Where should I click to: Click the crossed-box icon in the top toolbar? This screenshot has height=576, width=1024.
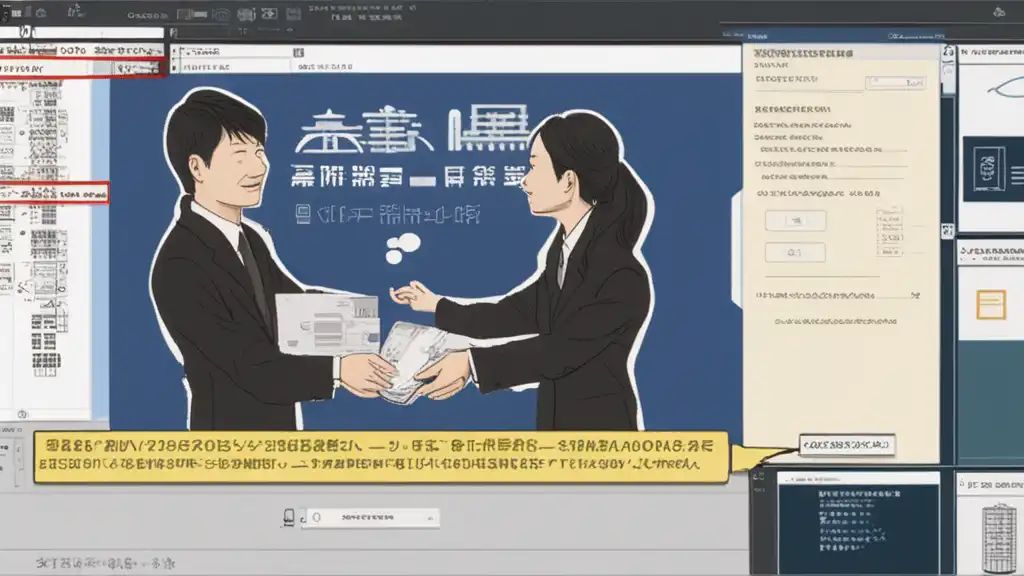(269, 14)
